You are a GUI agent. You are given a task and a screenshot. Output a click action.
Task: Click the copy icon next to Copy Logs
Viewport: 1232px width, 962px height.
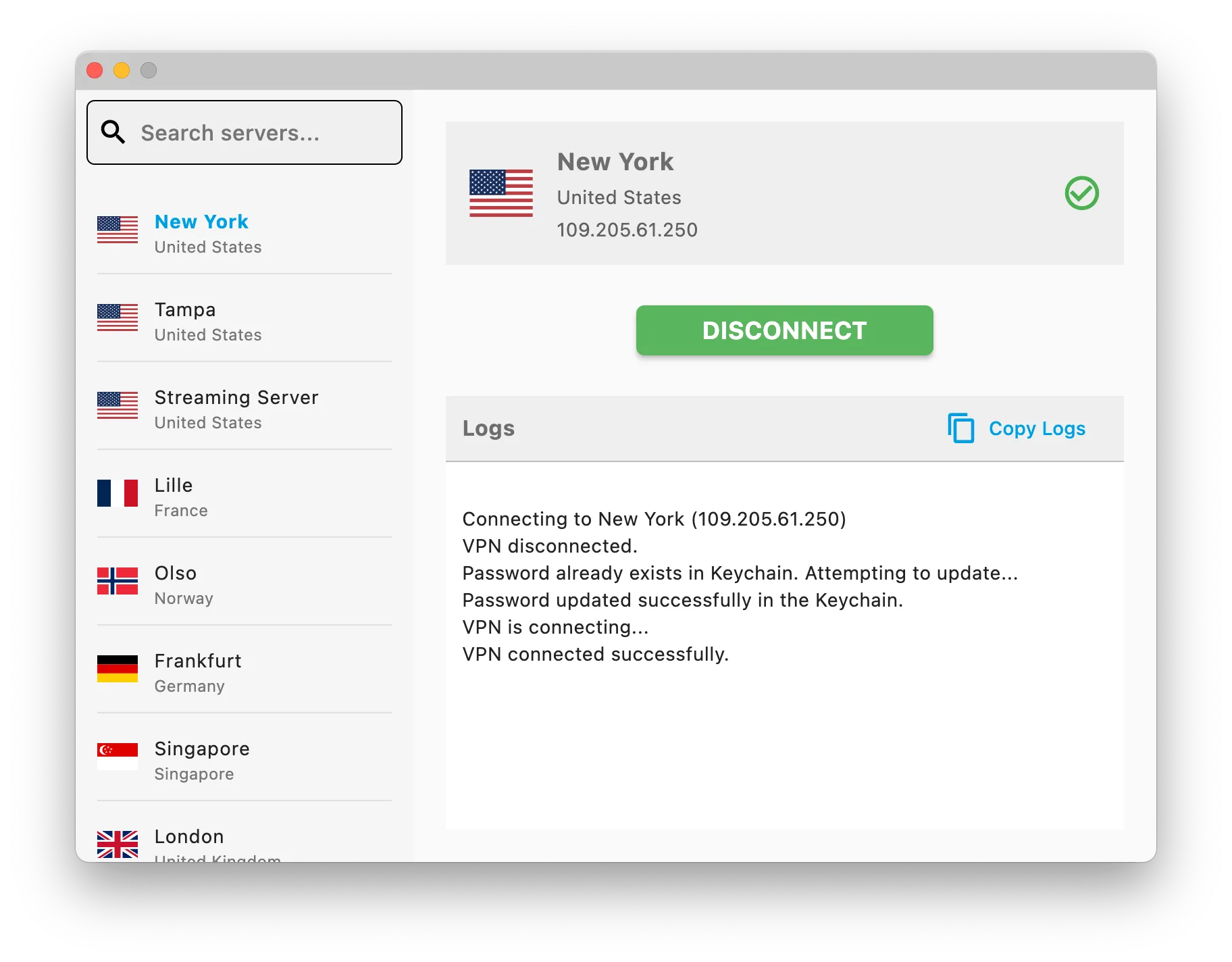[x=961, y=428]
